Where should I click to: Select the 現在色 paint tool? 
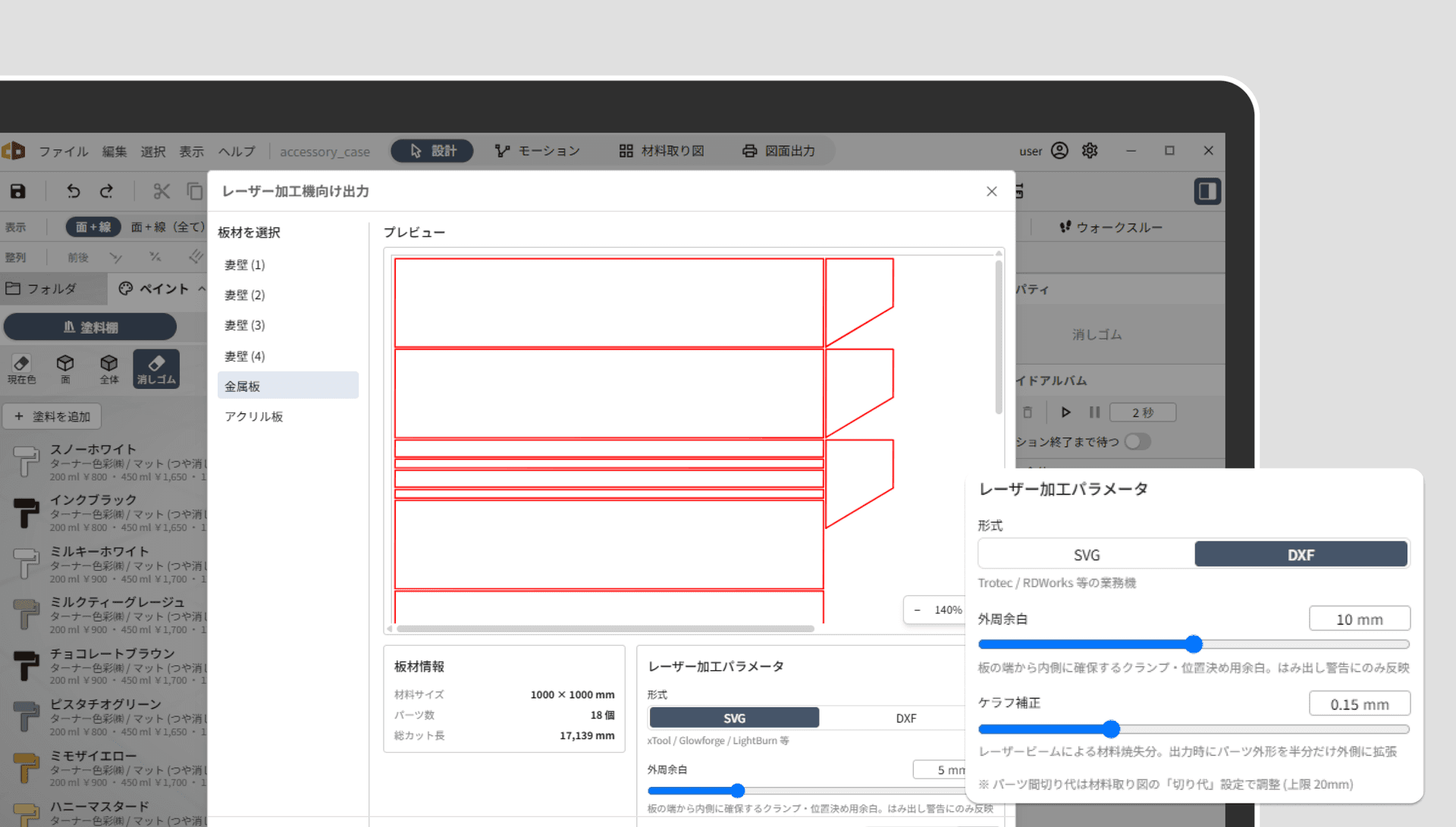(21, 369)
